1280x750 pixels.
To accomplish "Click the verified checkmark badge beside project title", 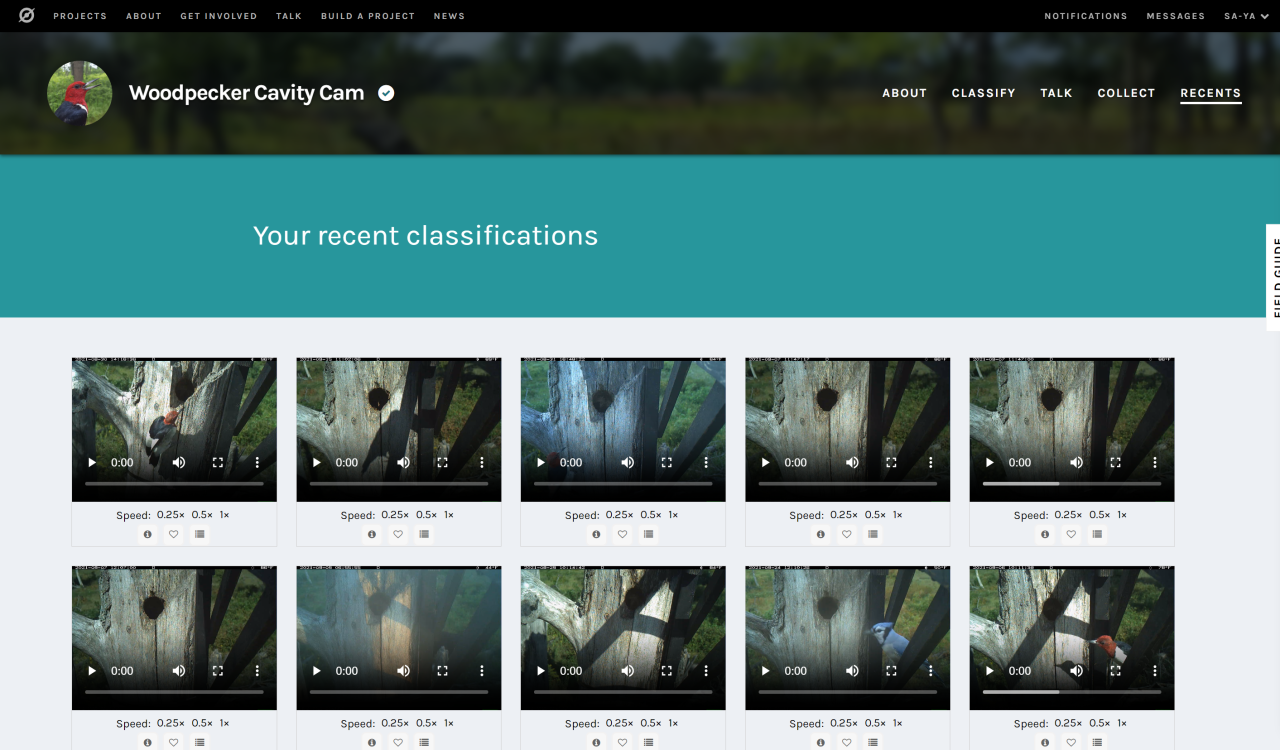I will pos(386,93).
